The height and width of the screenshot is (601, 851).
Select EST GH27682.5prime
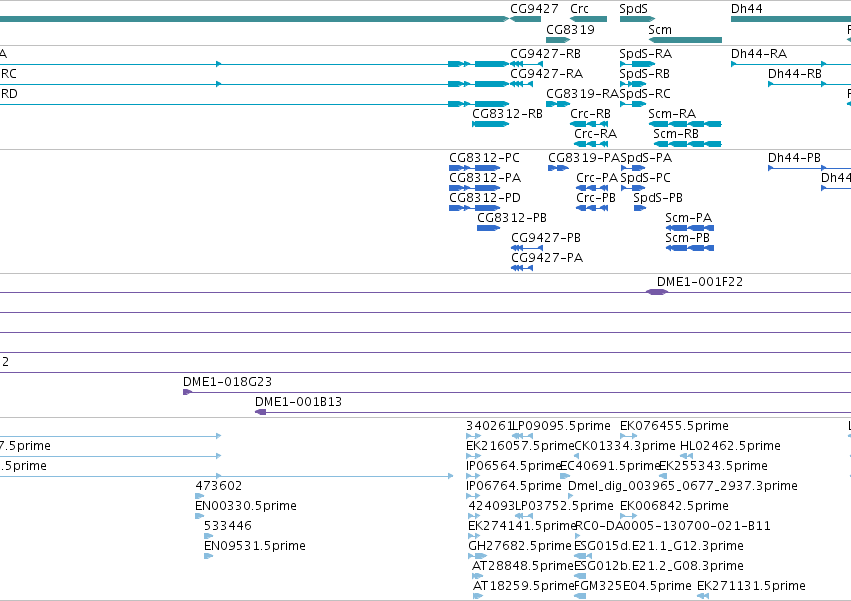click(x=520, y=546)
